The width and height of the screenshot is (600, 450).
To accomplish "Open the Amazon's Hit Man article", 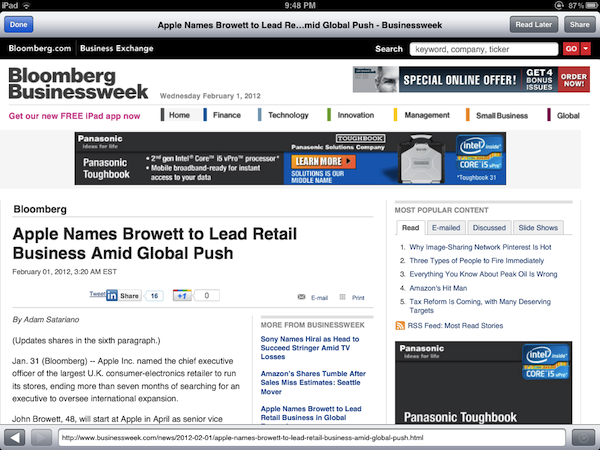I will point(438,288).
